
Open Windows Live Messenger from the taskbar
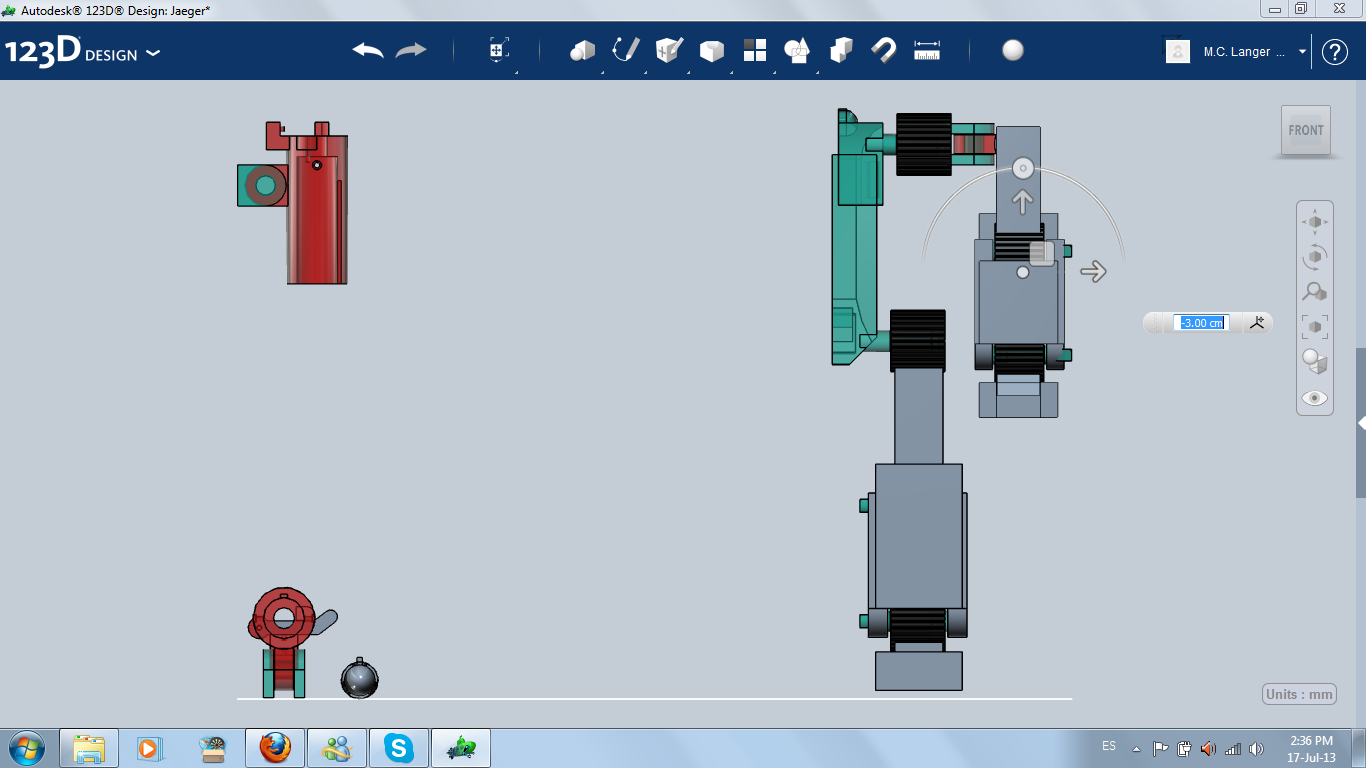[x=337, y=747]
